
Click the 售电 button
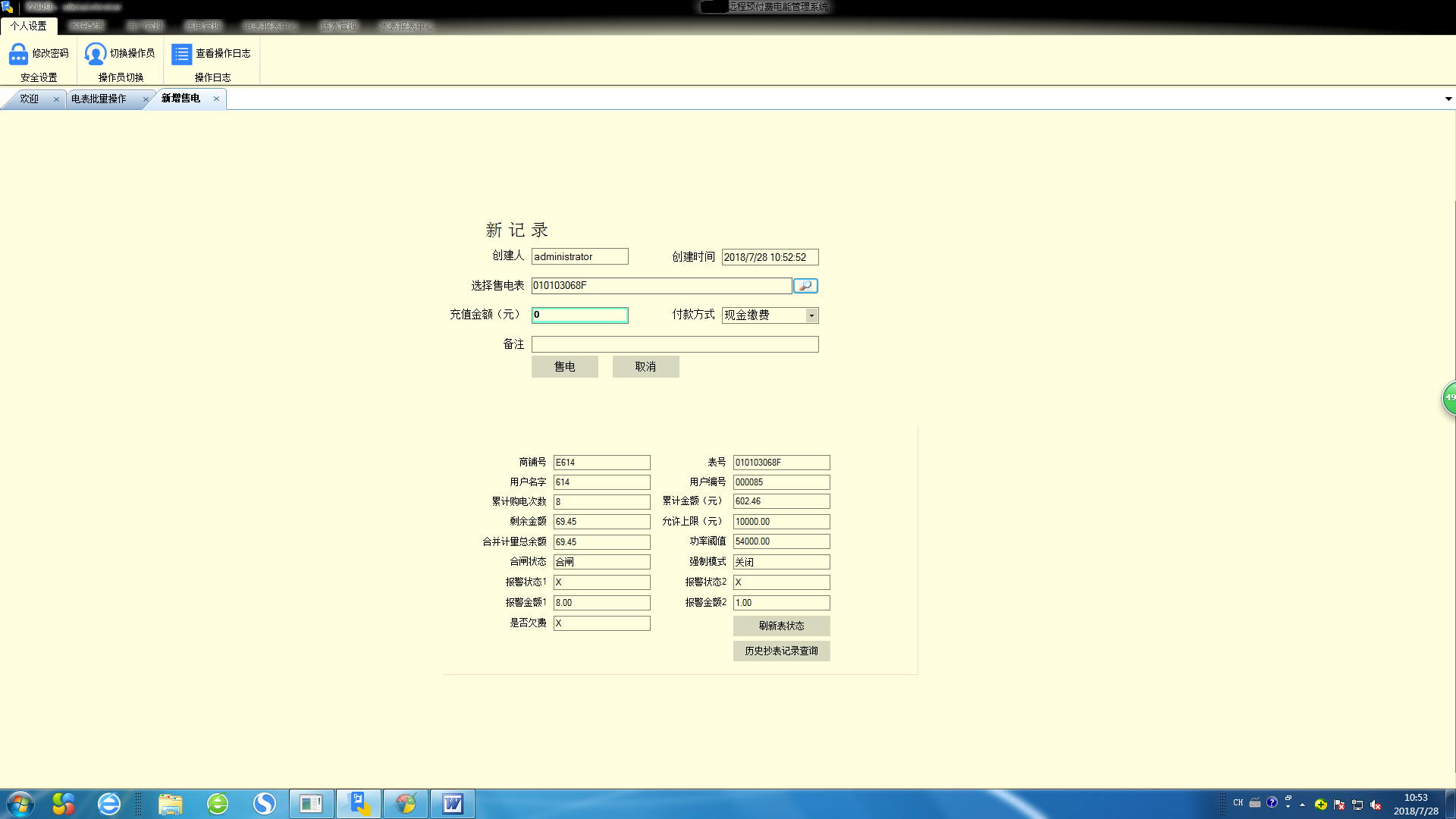tap(564, 367)
